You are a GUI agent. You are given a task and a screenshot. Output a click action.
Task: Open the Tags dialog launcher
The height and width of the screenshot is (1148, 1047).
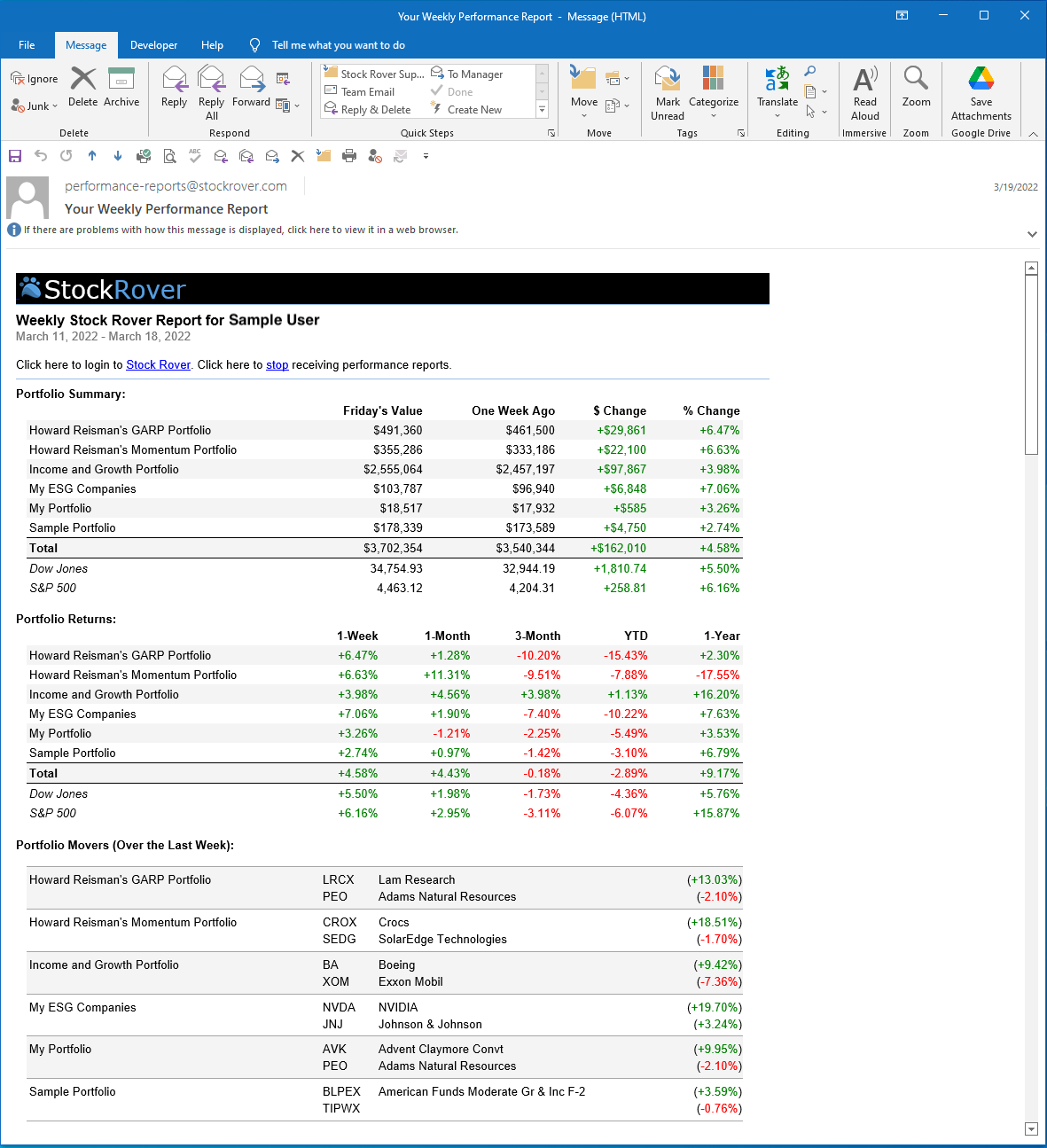[x=741, y=133]
